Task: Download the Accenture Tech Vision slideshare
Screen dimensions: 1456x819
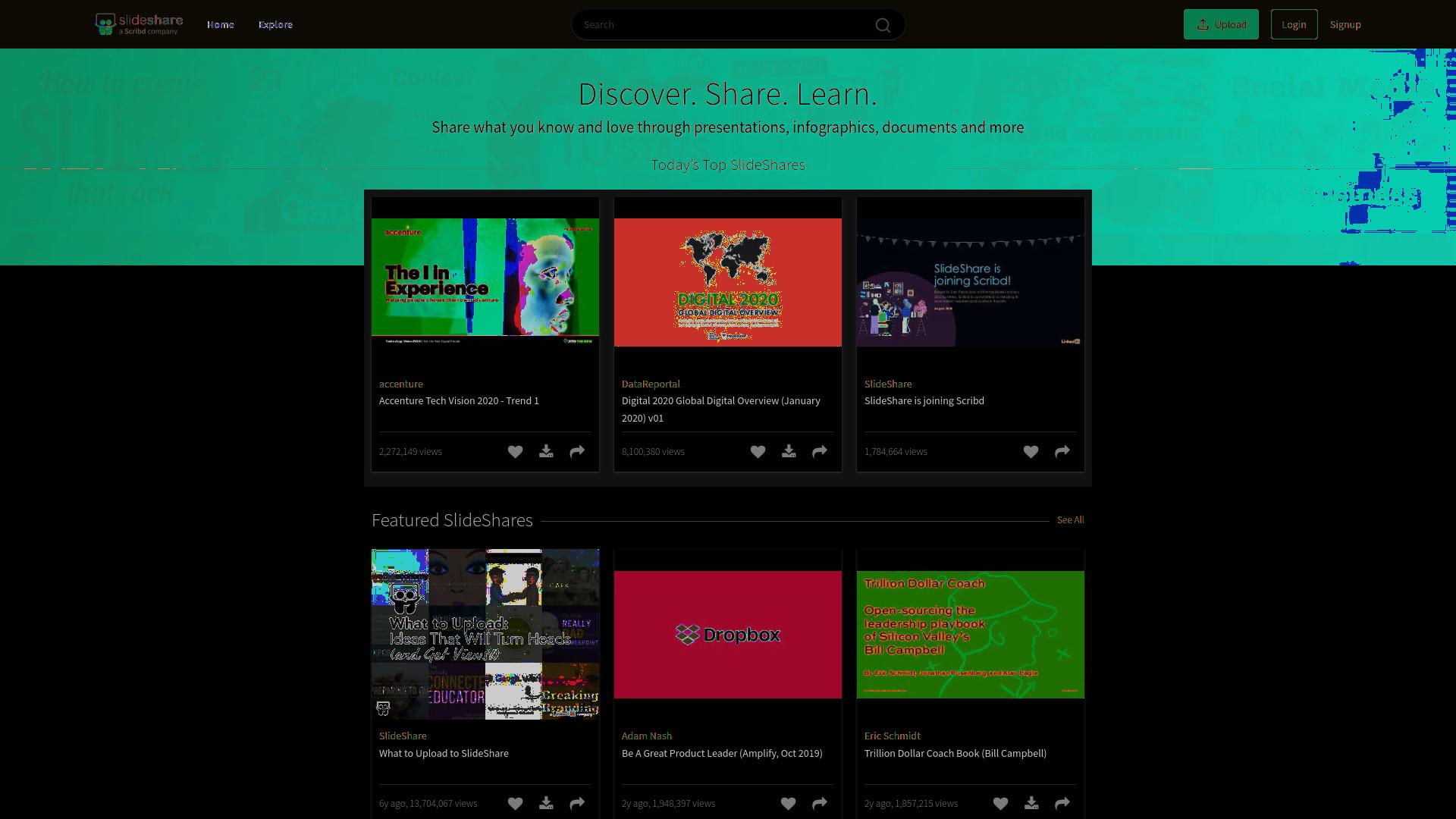Action: (x=546, y=452)
